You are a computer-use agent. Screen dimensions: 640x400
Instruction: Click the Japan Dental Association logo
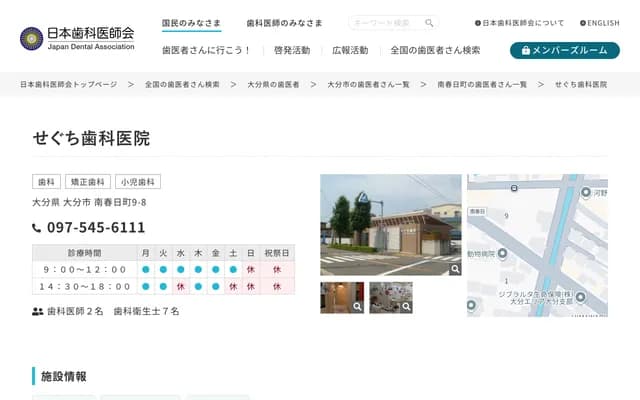(77, 38)
